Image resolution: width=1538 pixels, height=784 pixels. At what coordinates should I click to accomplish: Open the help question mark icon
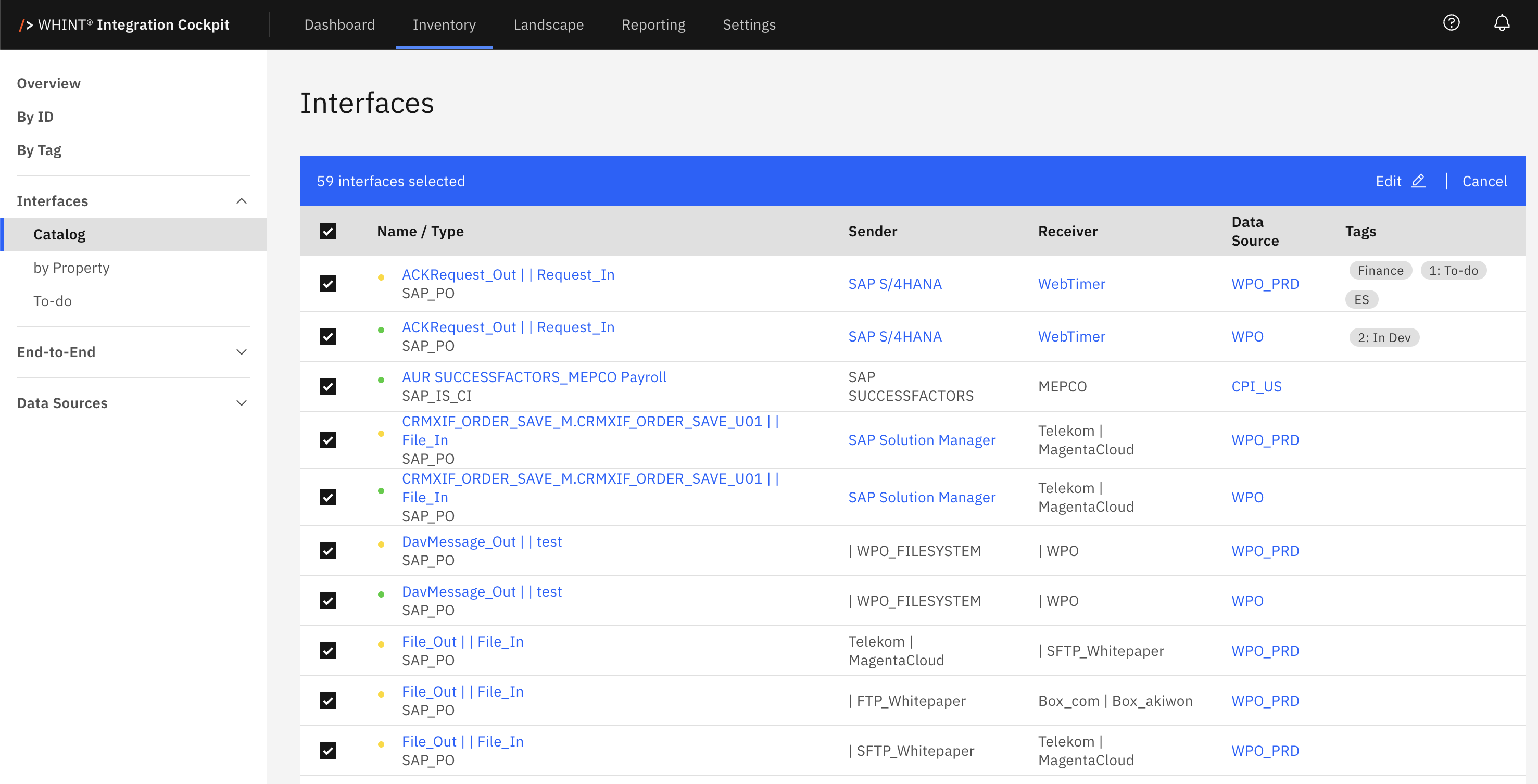click(1451, 23)
